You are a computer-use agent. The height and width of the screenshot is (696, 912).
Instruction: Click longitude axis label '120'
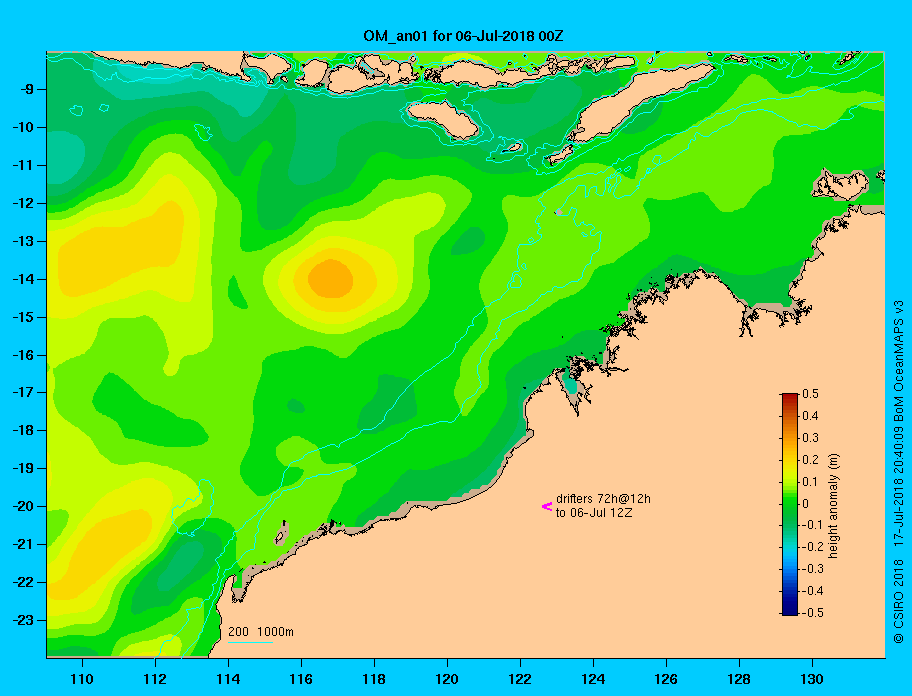pyautogui.click(x=447, y=679)
